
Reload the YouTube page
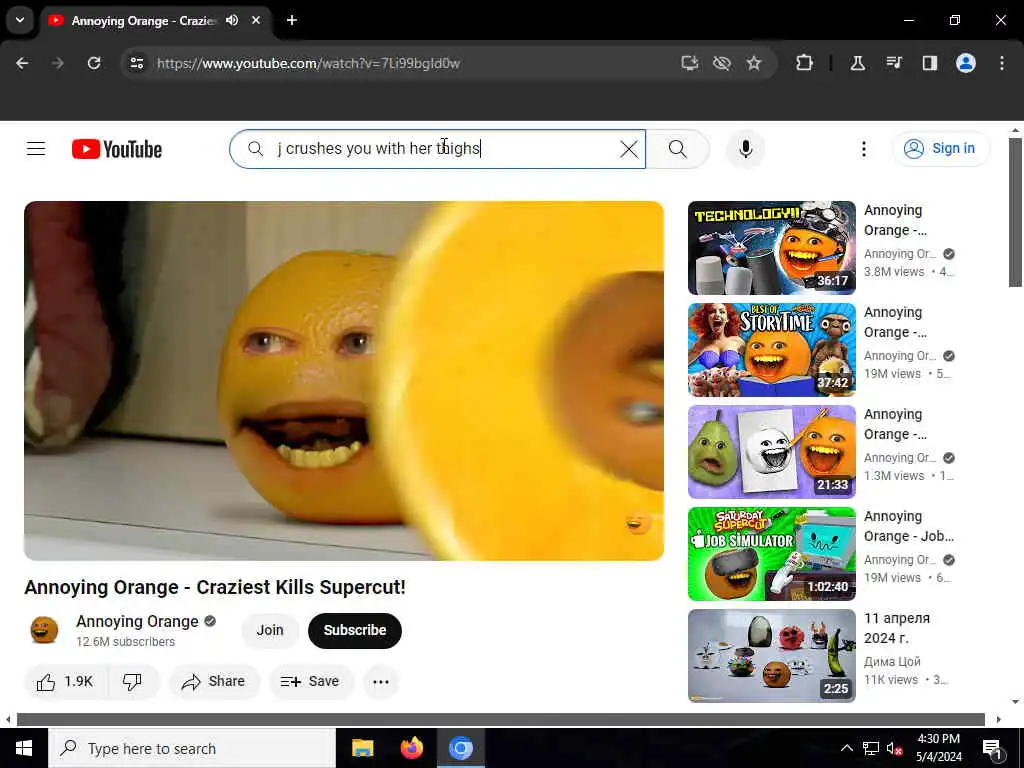pos(94,63)
